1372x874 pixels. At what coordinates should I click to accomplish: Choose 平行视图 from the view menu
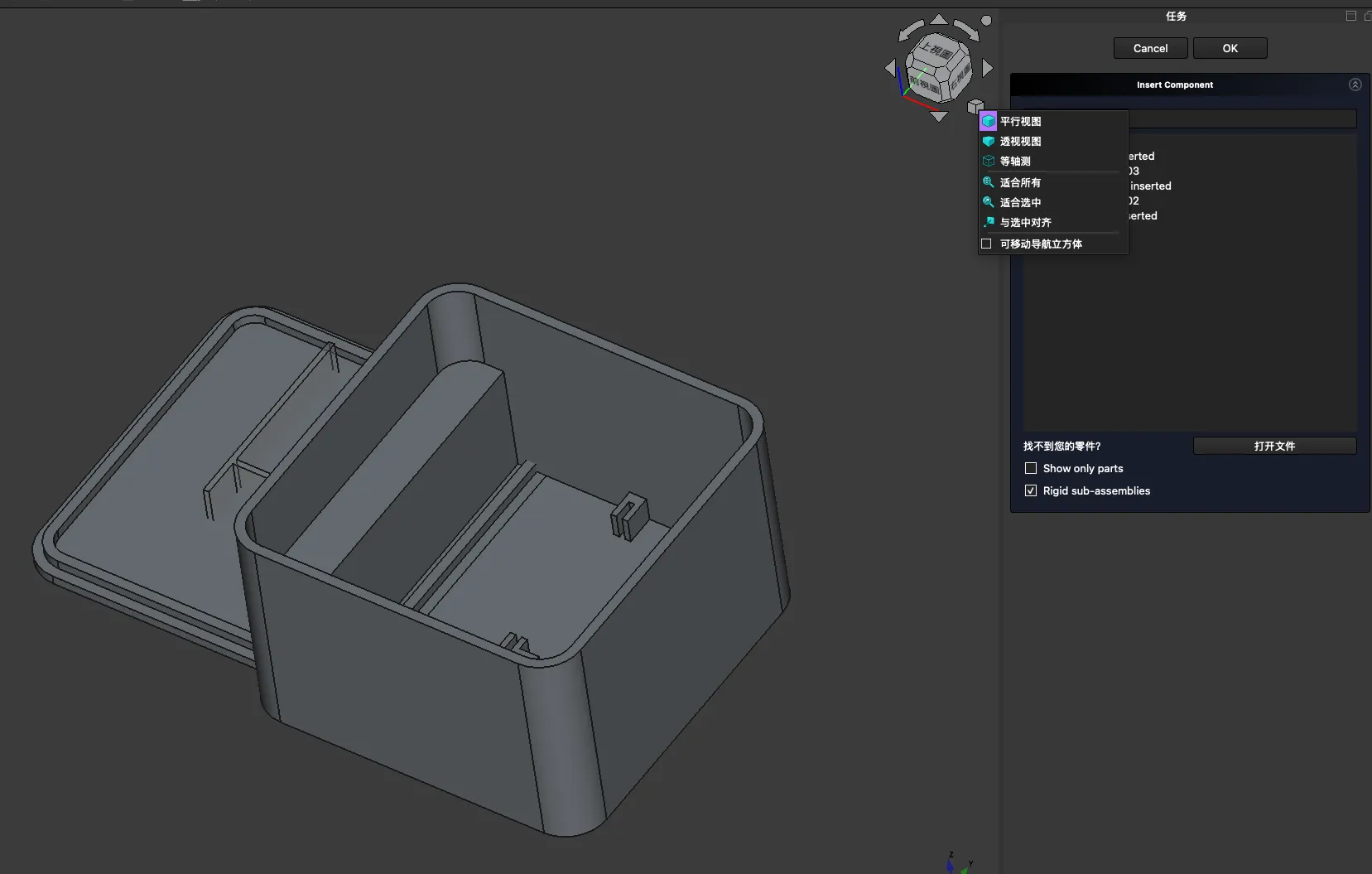(x=1020, y=121)
